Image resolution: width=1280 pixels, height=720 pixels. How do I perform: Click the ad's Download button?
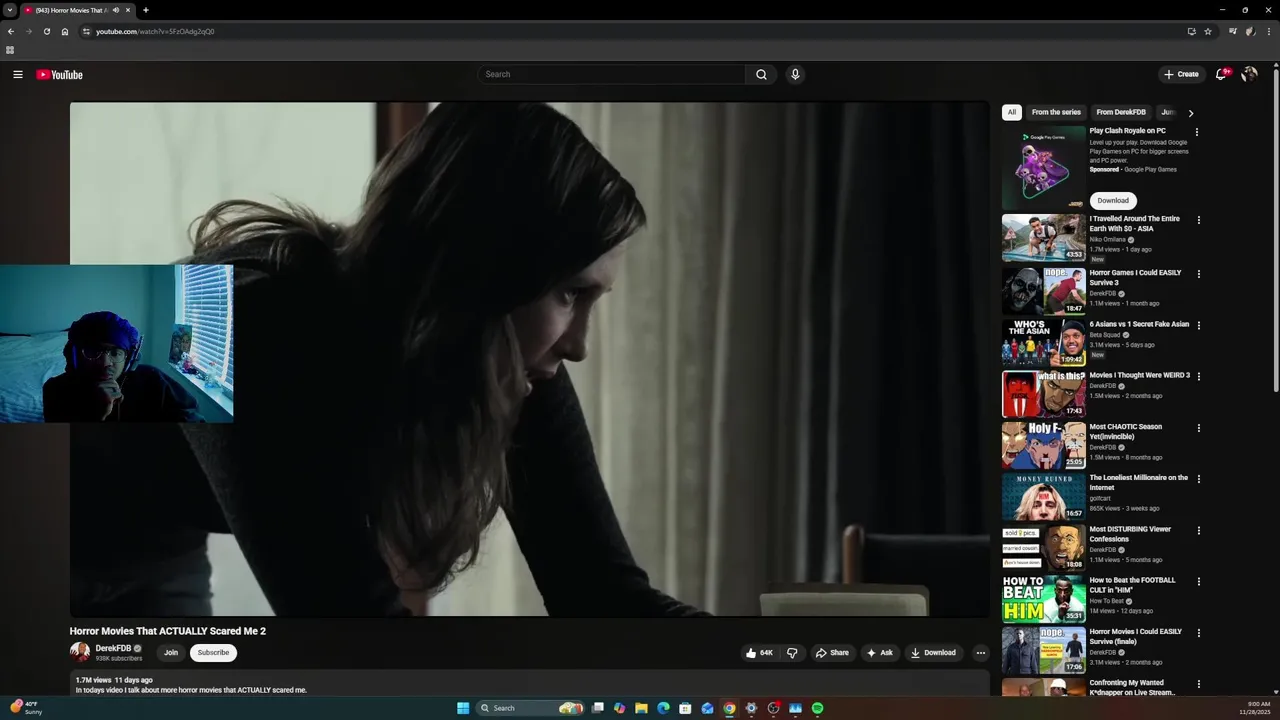(x=1113, y=200)
